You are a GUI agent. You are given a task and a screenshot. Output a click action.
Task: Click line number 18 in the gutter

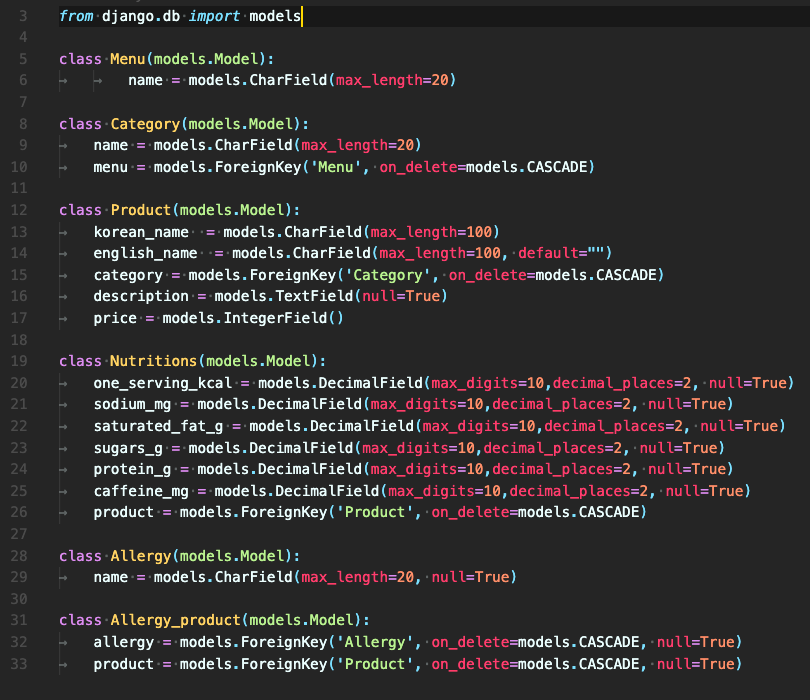click(19, 339)
